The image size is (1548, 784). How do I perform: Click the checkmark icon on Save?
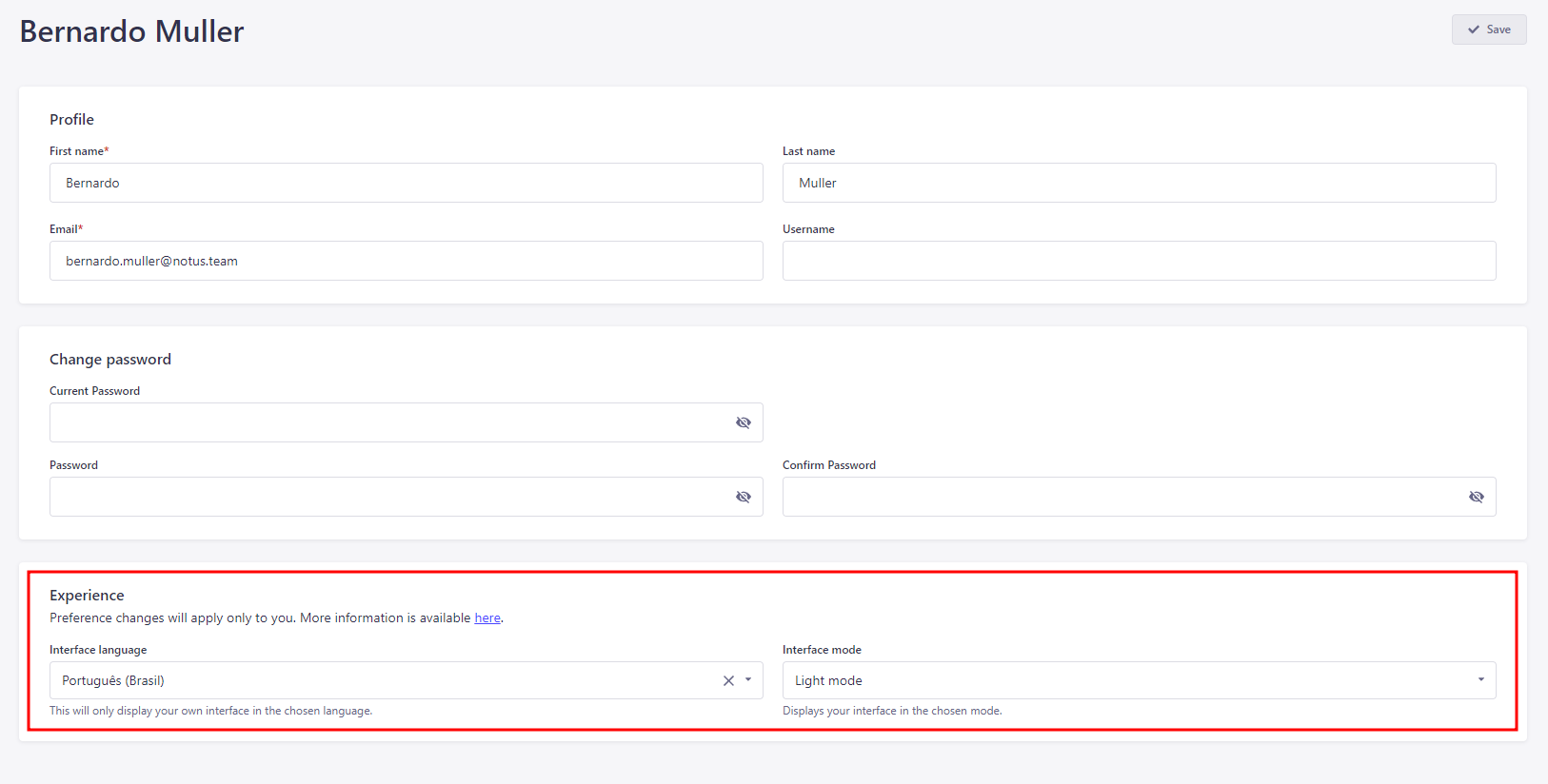tap(1474, 29)
